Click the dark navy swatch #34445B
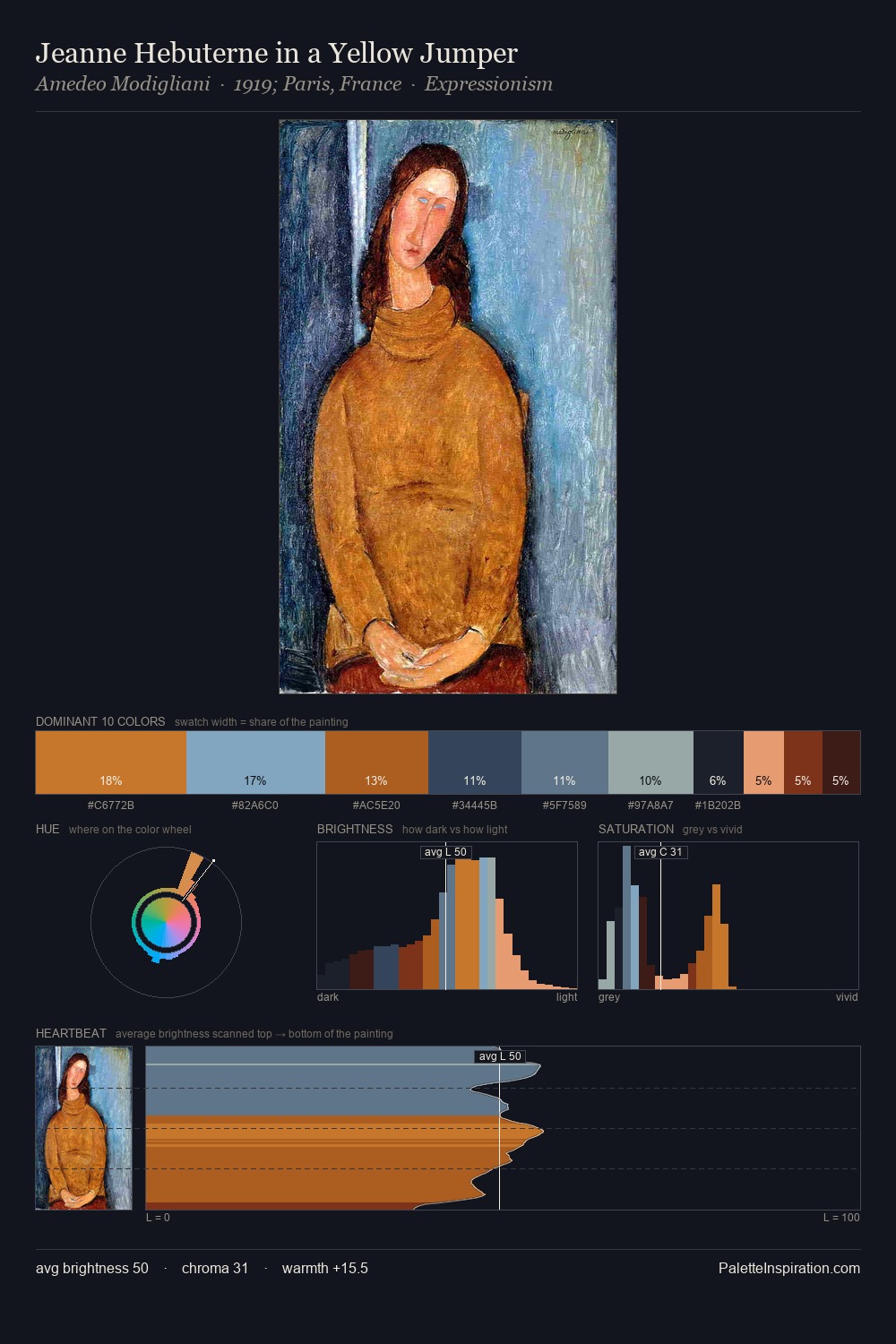This screenshot has width=896, height=1344. click(475, 762)
